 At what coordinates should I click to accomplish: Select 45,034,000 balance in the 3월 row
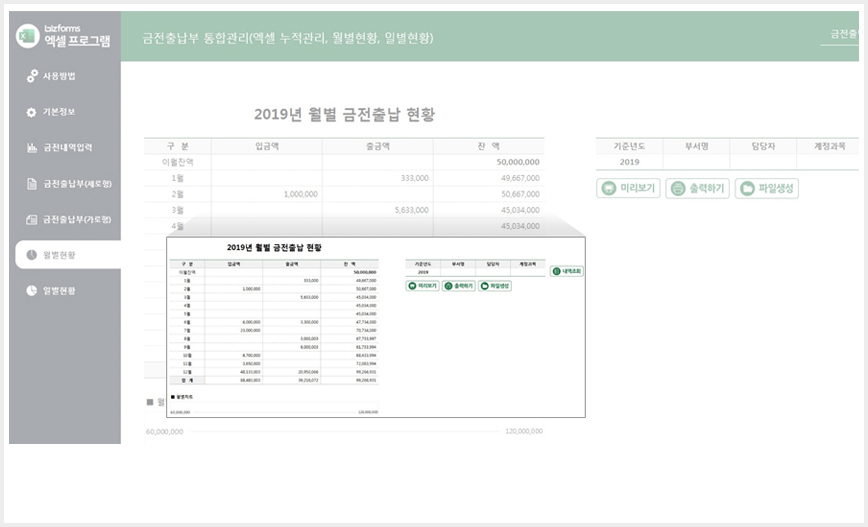pos(489,210)
